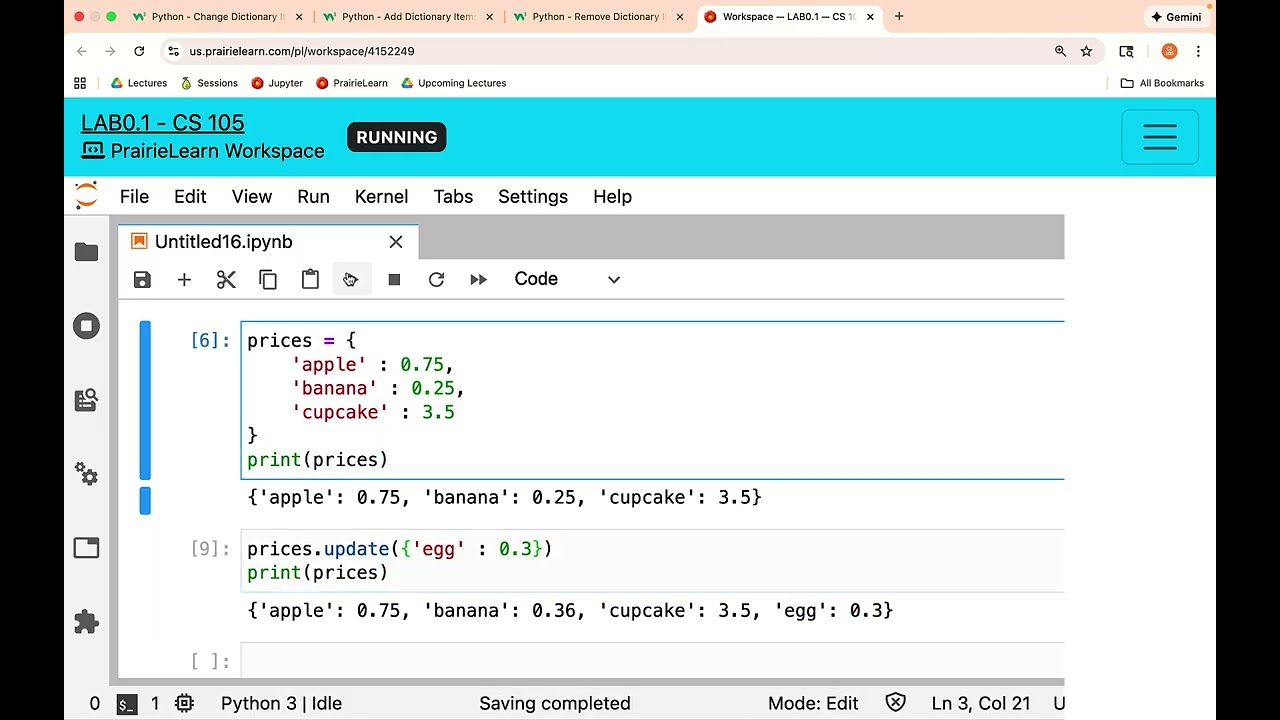
Task: Open the All Bookmarks folder
Action: tap(1162, 83)
